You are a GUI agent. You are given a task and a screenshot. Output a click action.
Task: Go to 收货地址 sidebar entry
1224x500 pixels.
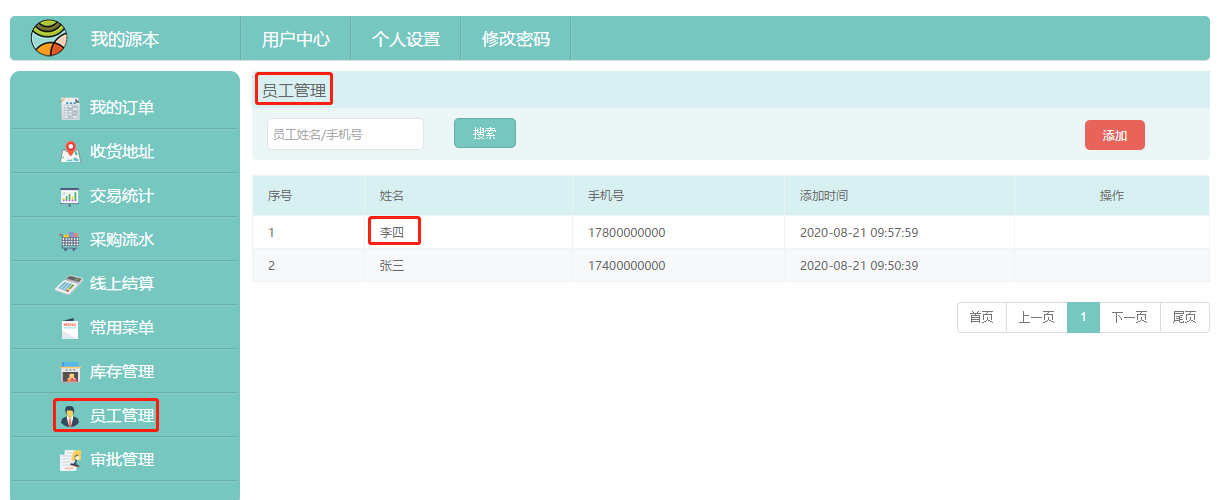click(124, 152)
